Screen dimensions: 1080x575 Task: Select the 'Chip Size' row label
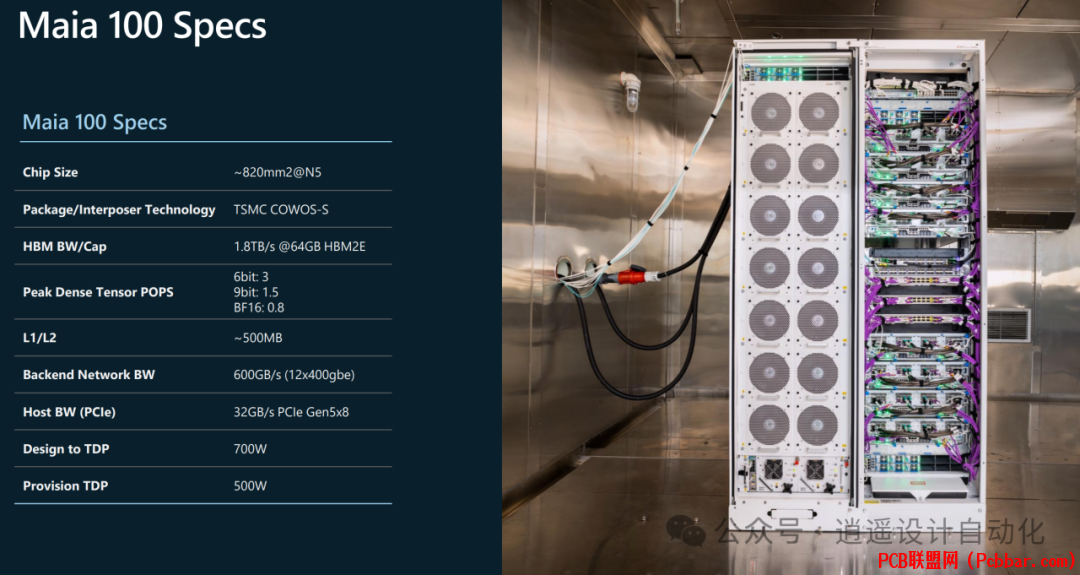tap(50, 172)
